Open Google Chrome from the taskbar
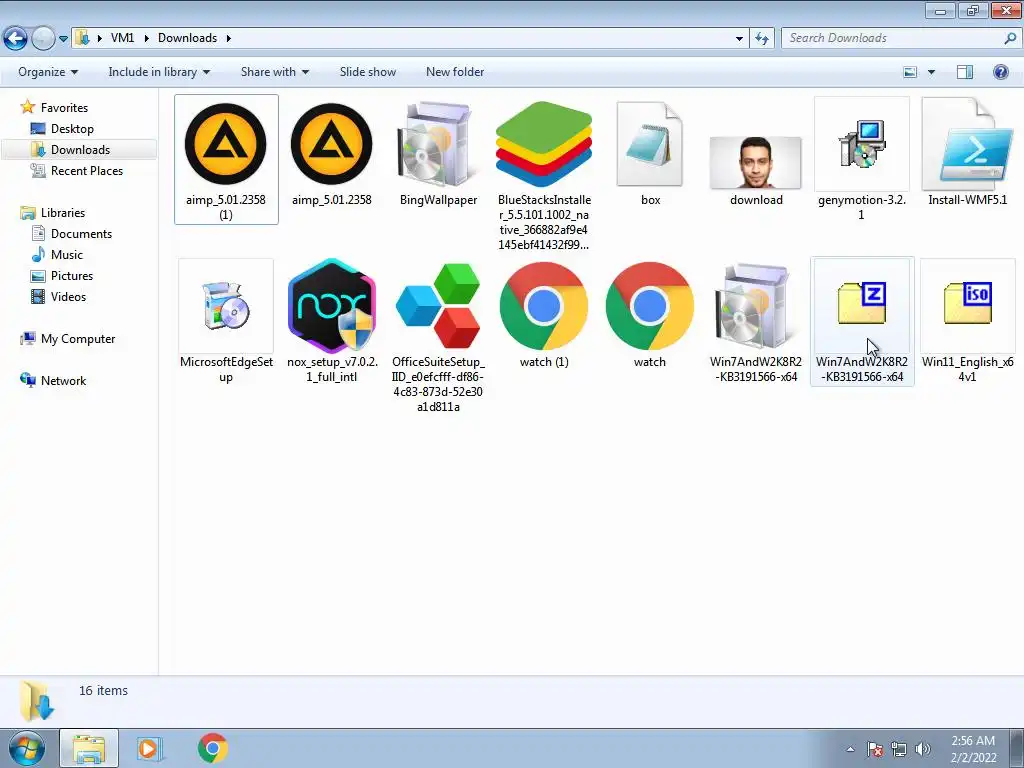1024x768 pixels. click(x=212, y=748)
